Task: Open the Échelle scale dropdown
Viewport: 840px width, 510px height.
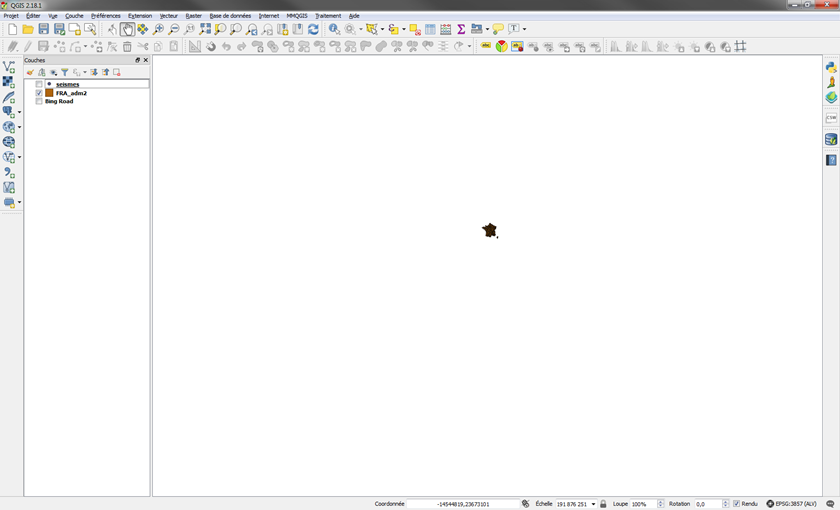Action: click(x=594, y=504)
